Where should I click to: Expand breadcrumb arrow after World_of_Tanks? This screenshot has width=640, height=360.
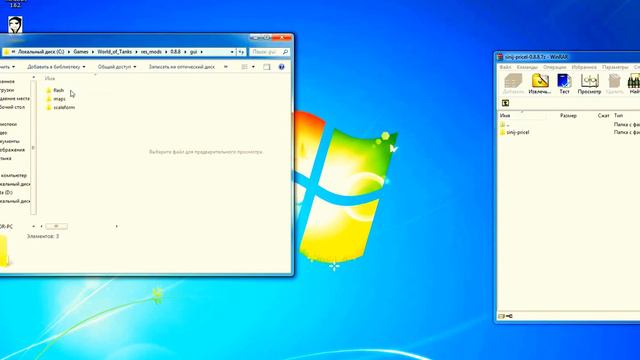point(136,52)
